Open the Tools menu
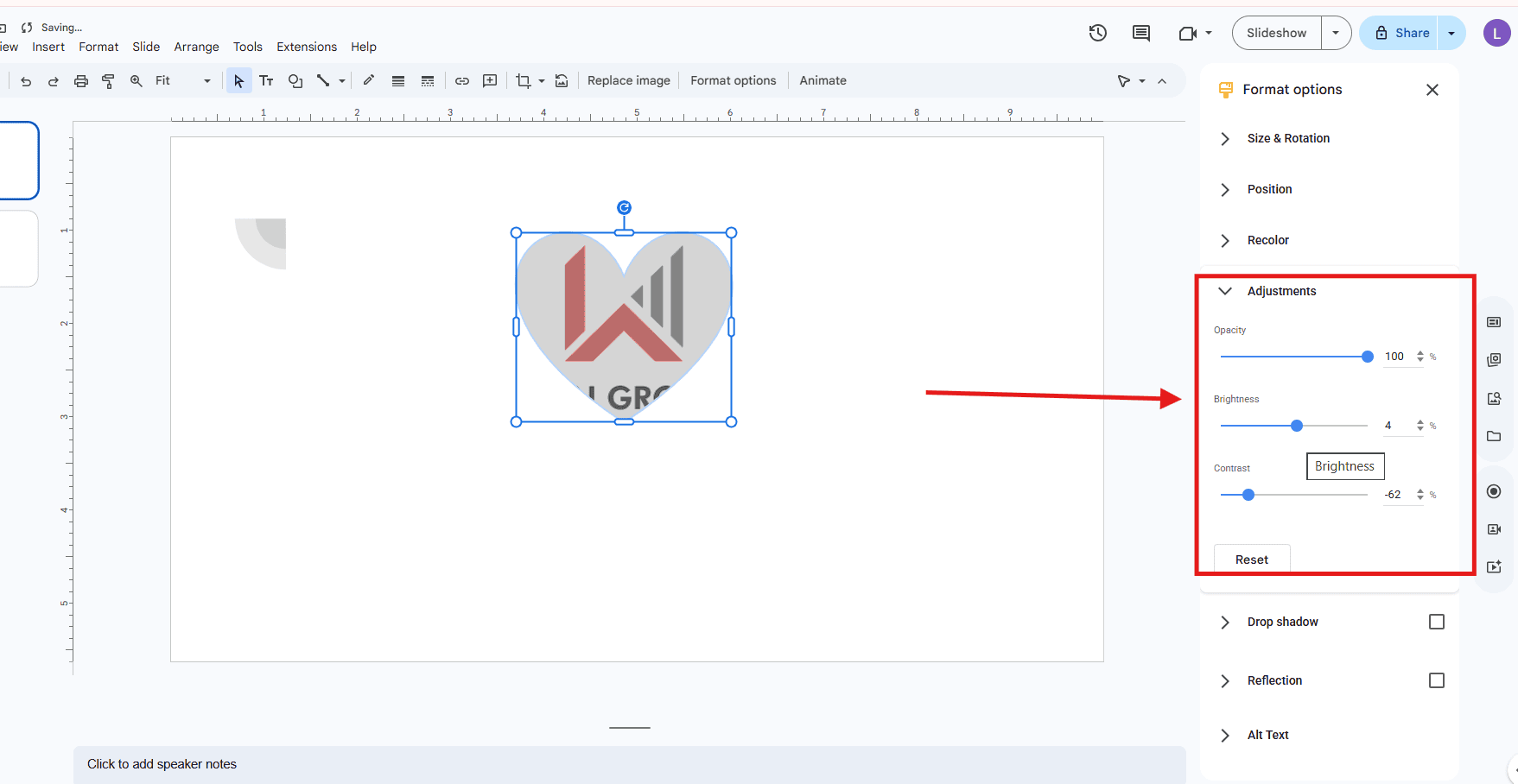The height and width of the screenshot is (784, 1518). click(x=248, y=47)
